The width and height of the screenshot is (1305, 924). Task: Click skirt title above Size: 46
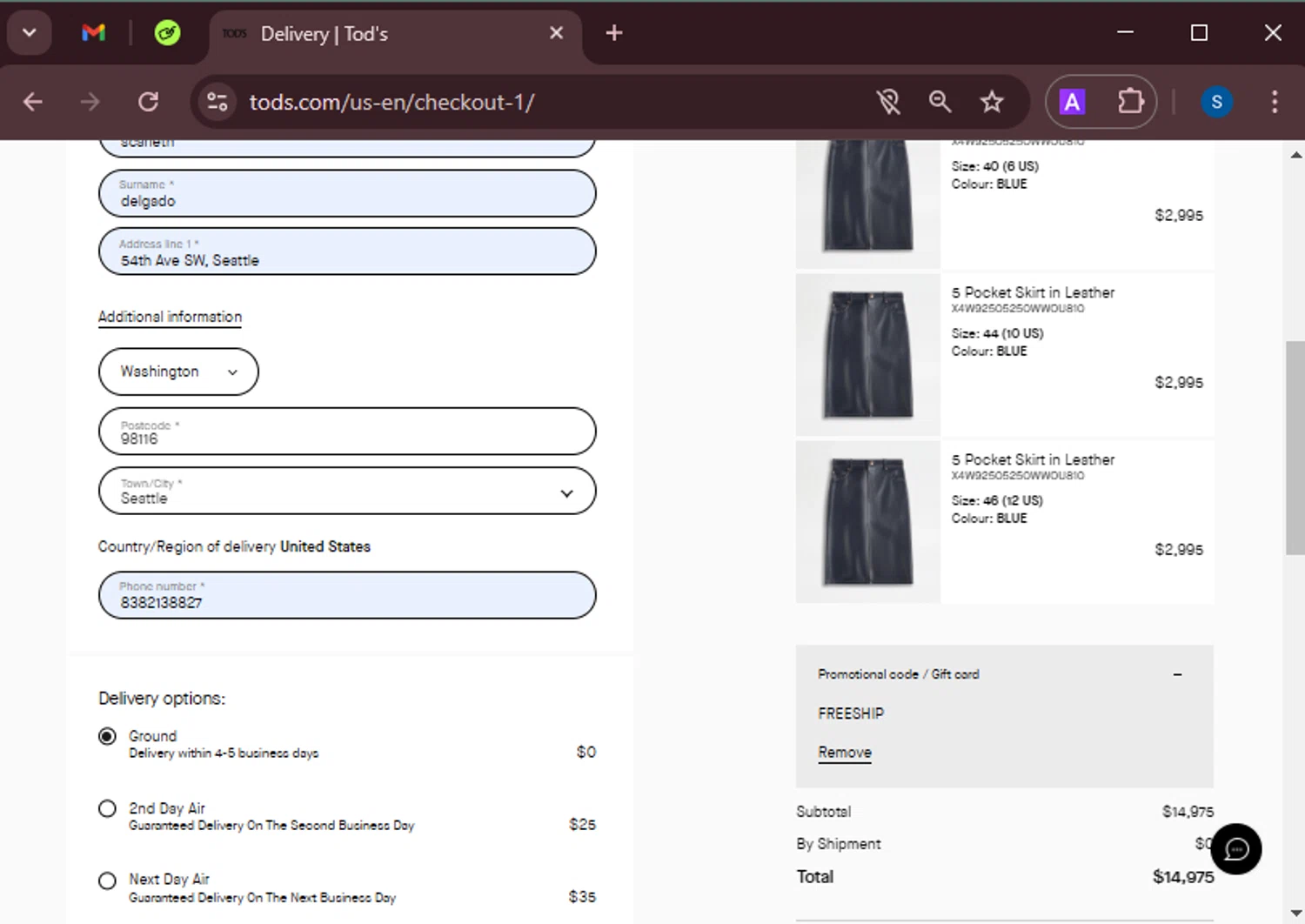click(x=1033, y=459)
